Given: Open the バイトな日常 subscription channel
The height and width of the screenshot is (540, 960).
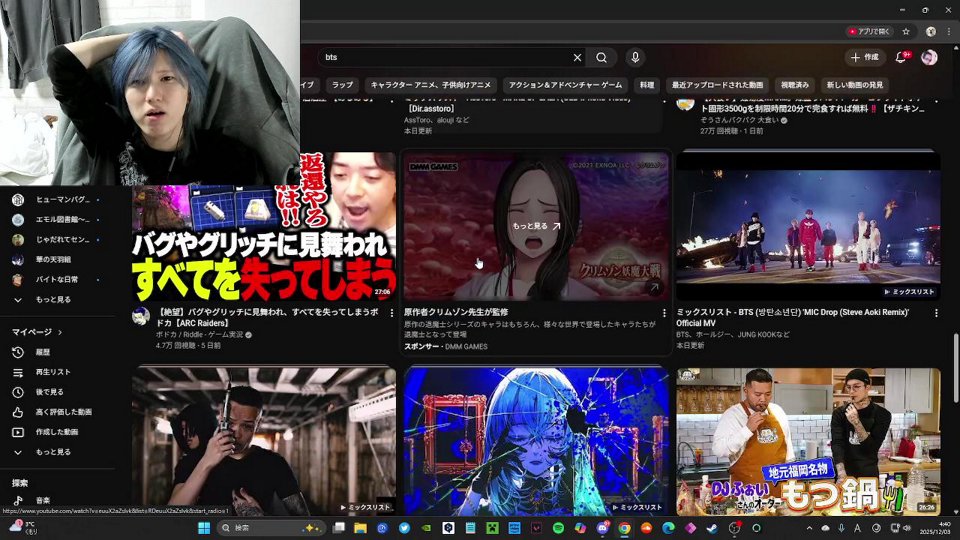Looking at the screenshot, I should (x=56, y=279).
